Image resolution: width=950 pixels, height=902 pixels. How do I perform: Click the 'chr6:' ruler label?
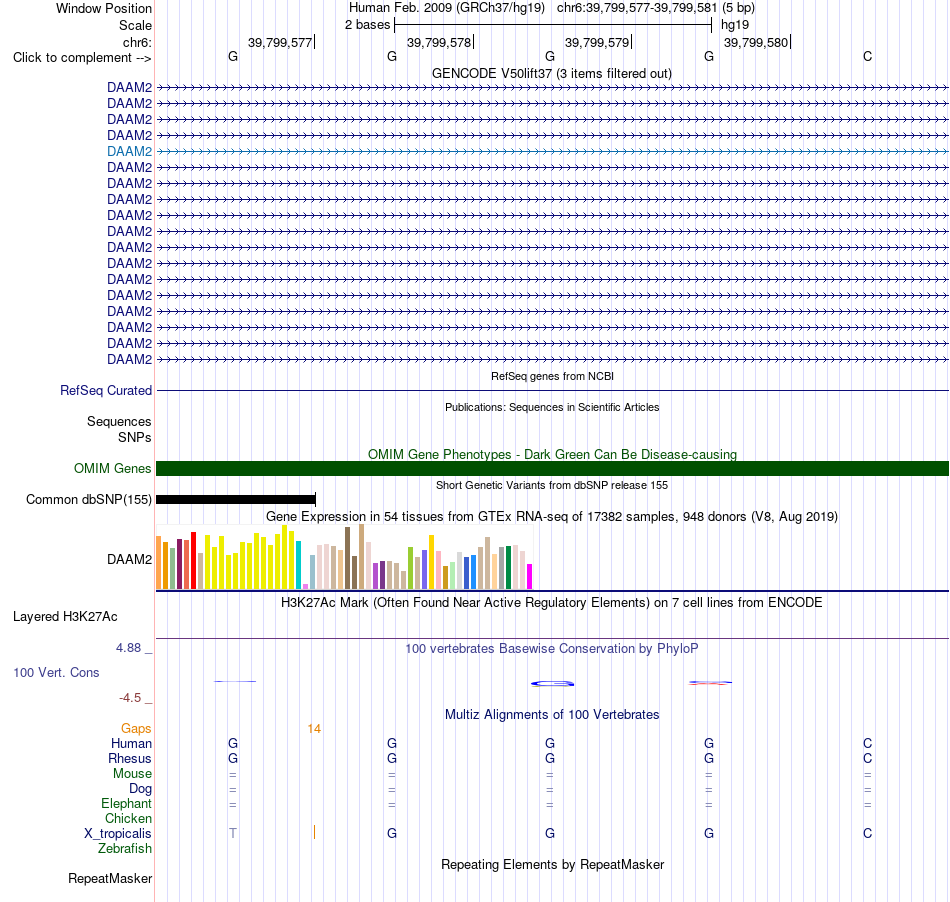pos(137,42)
